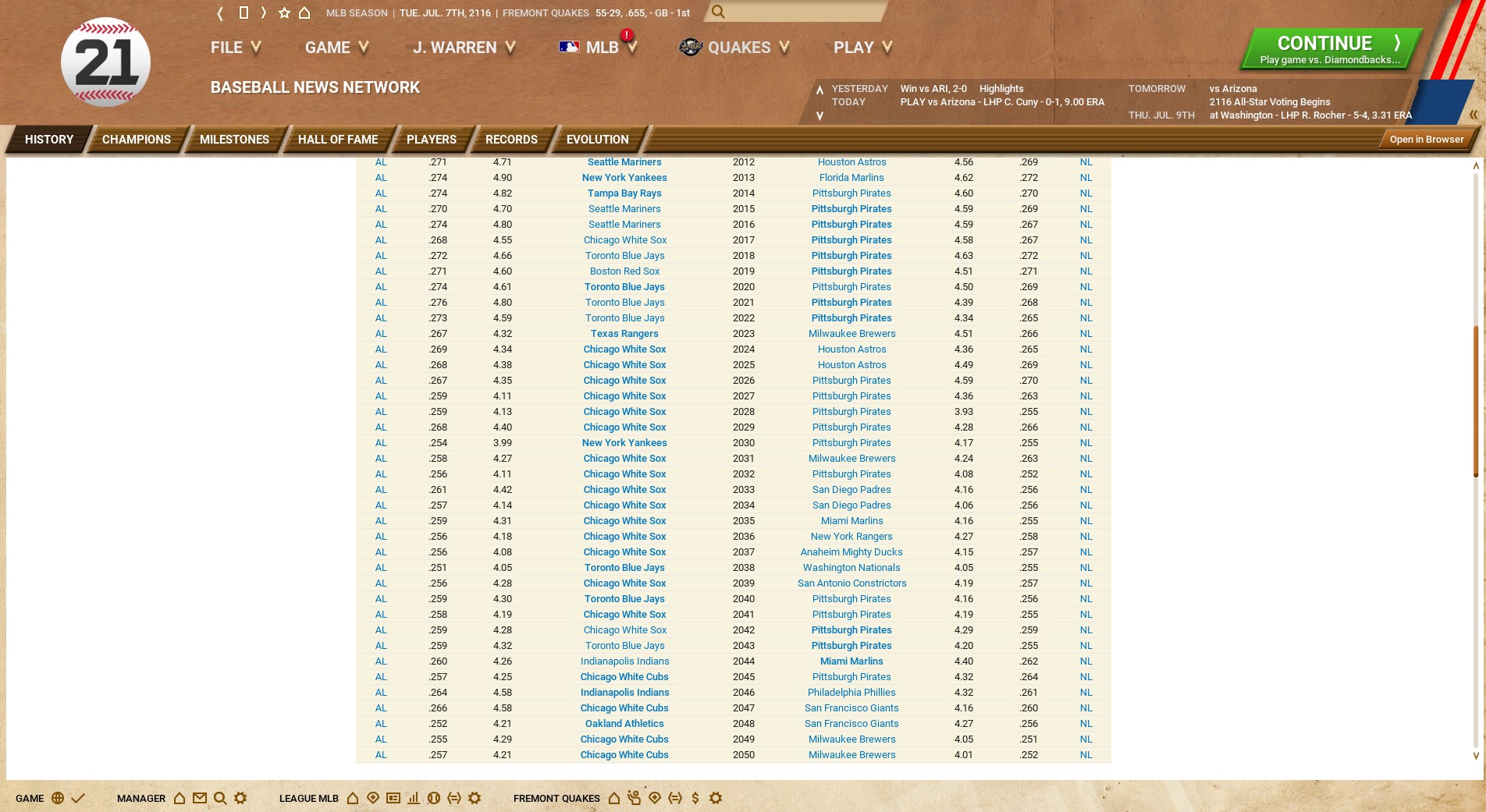
Task: Select the Hall of Fame tab
Action: [x=337, y=140]
